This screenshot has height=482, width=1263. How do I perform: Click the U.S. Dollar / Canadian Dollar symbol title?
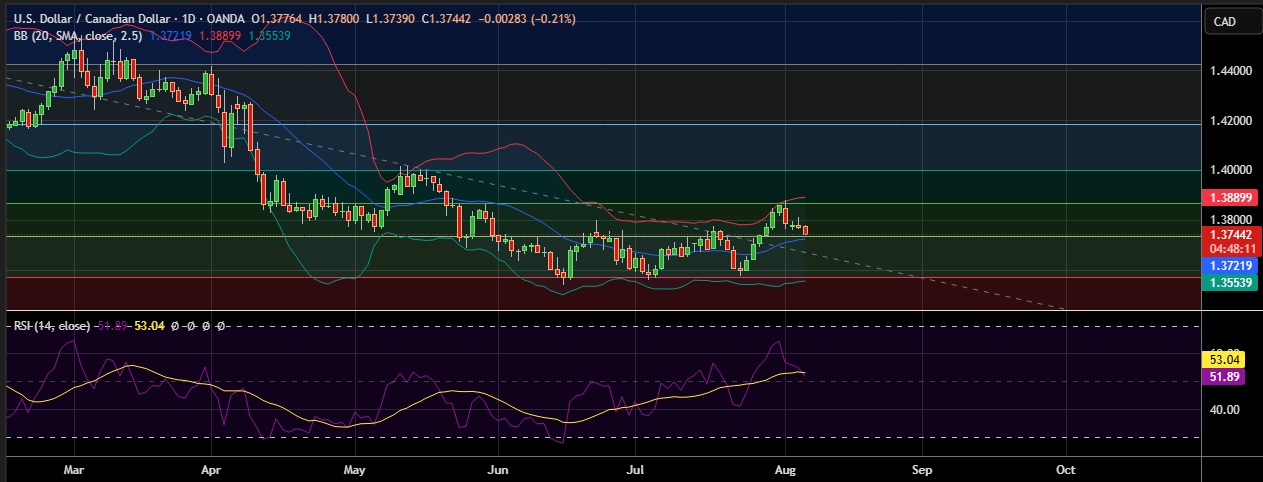click(x=92, y=19)
